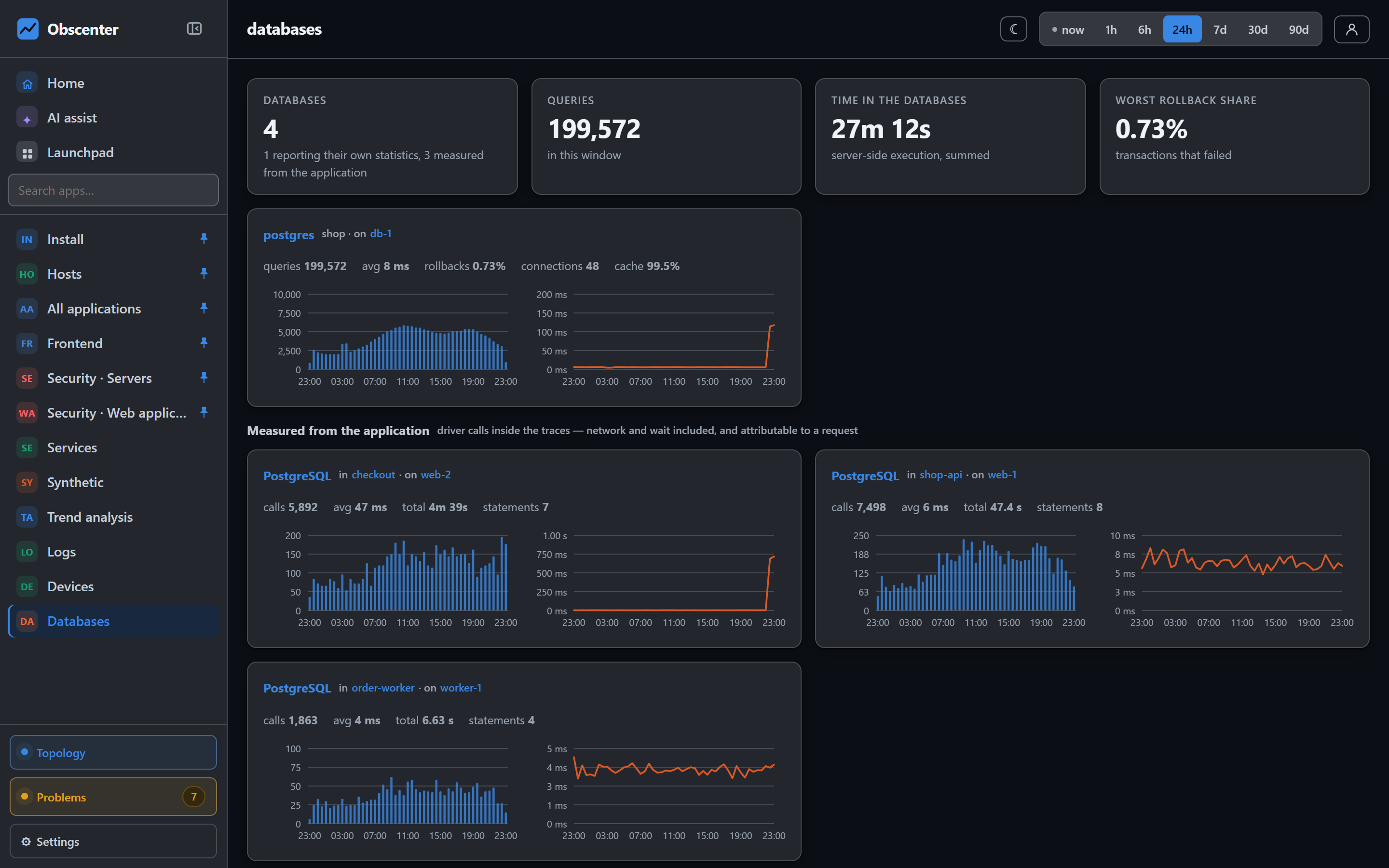Unpin All applications
The width and height of the screenshot is (1389, 868).
tap(204, 308)
